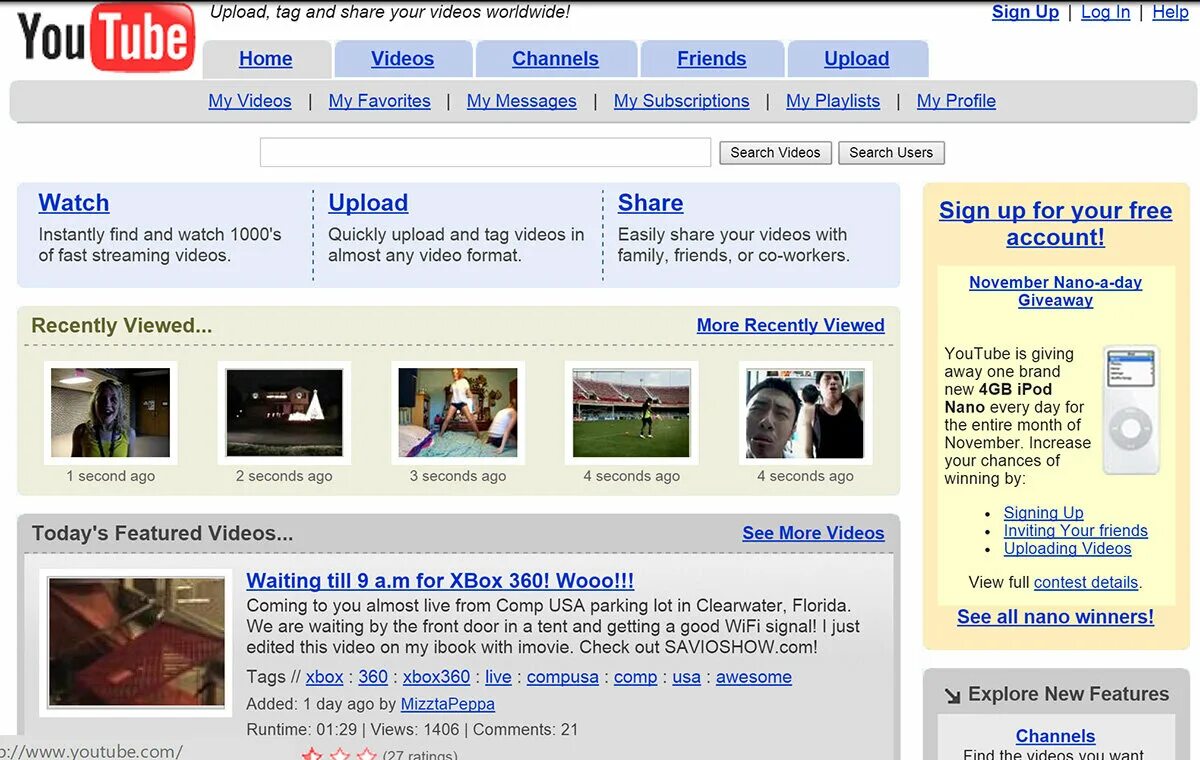Click the YouTube logo

[105, 37]
